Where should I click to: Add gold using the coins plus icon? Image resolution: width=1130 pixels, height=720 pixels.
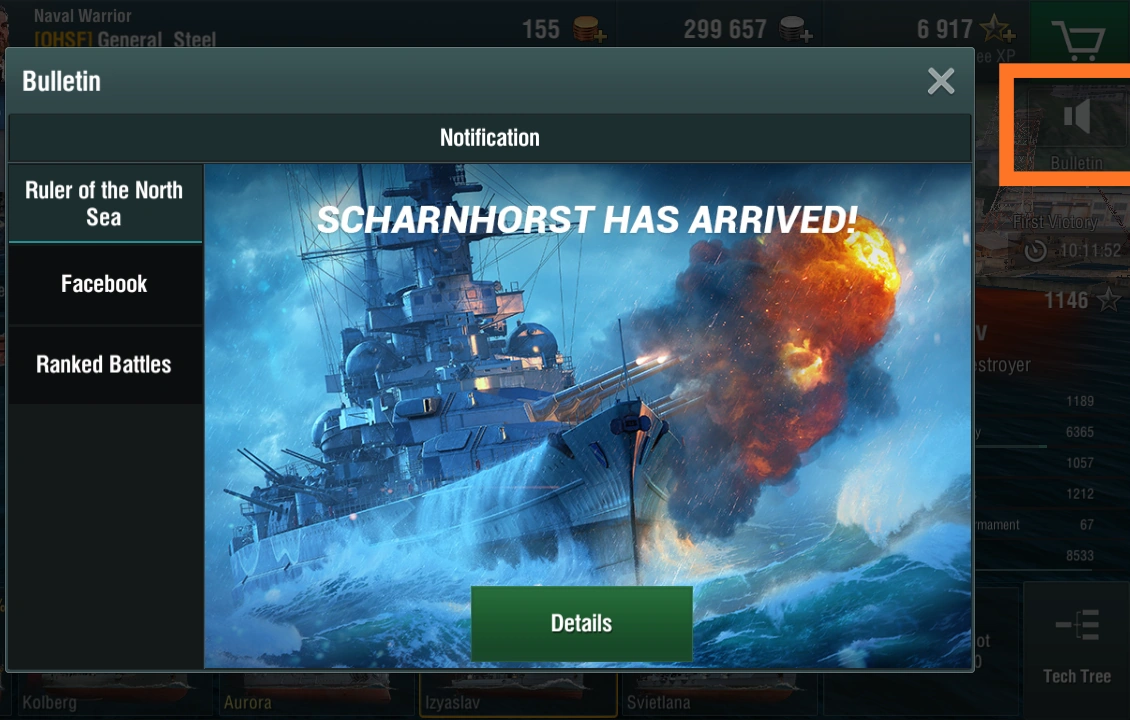590,29
